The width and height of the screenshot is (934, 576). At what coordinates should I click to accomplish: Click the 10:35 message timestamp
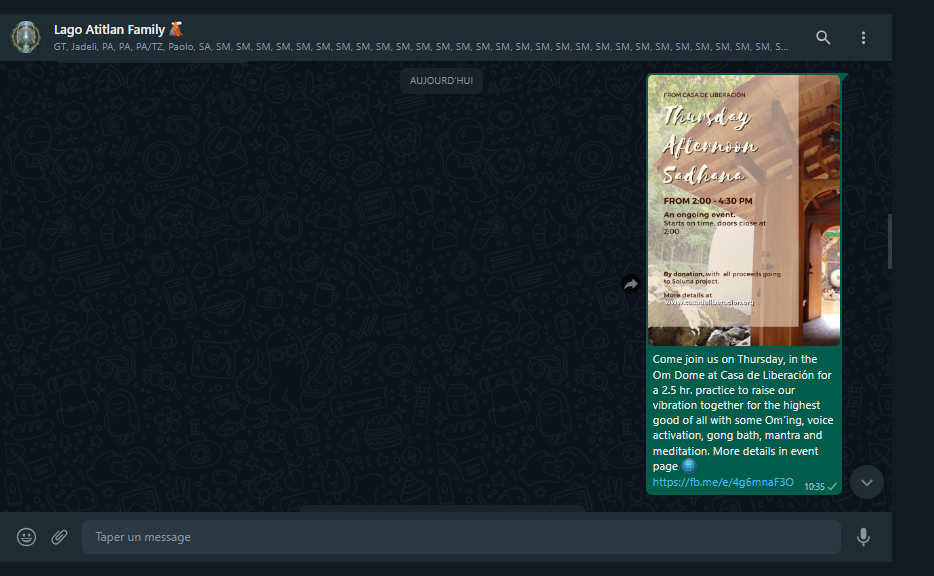pos(814,487)
